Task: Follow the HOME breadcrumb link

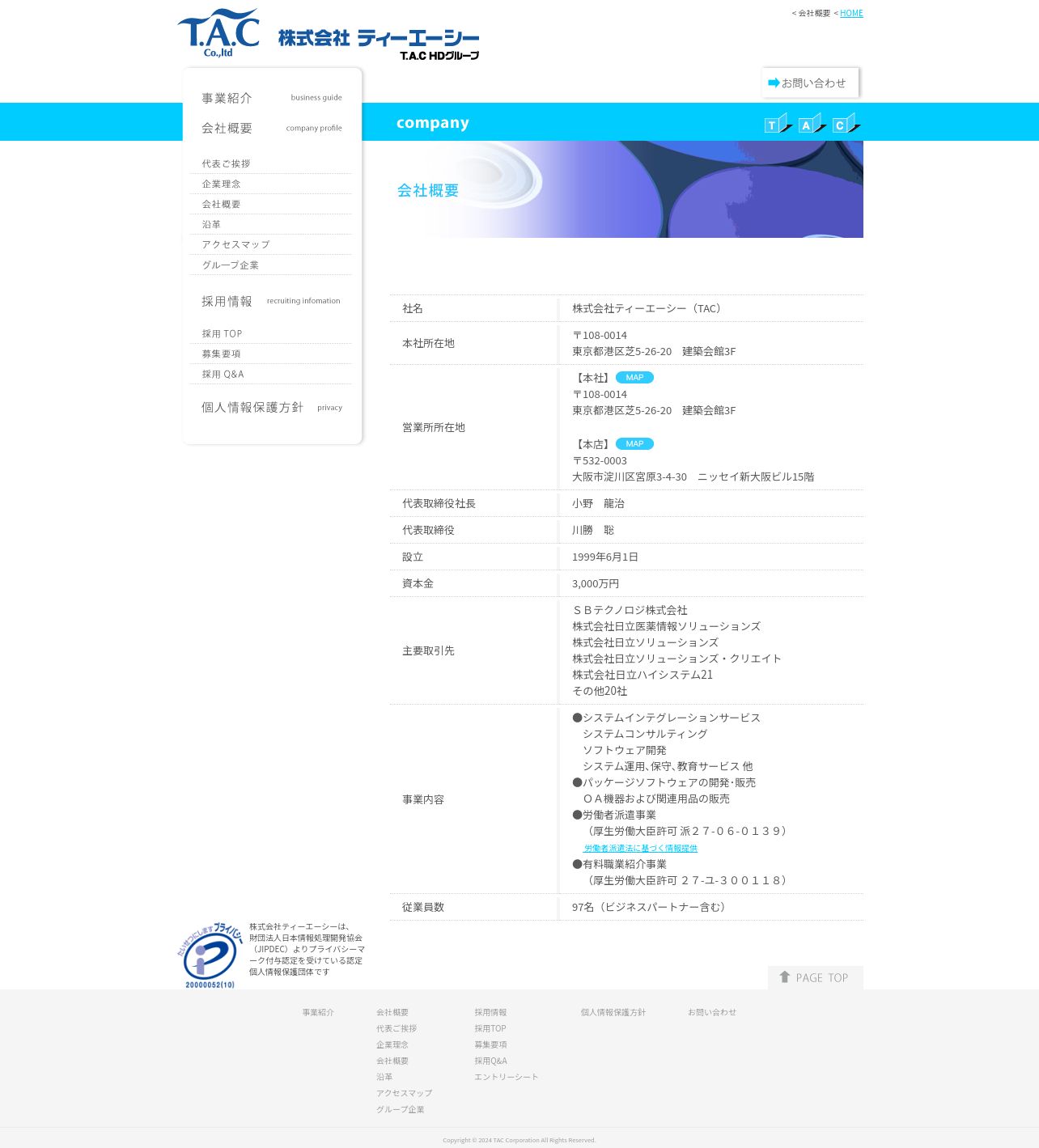Action: (x=851, y=13)
